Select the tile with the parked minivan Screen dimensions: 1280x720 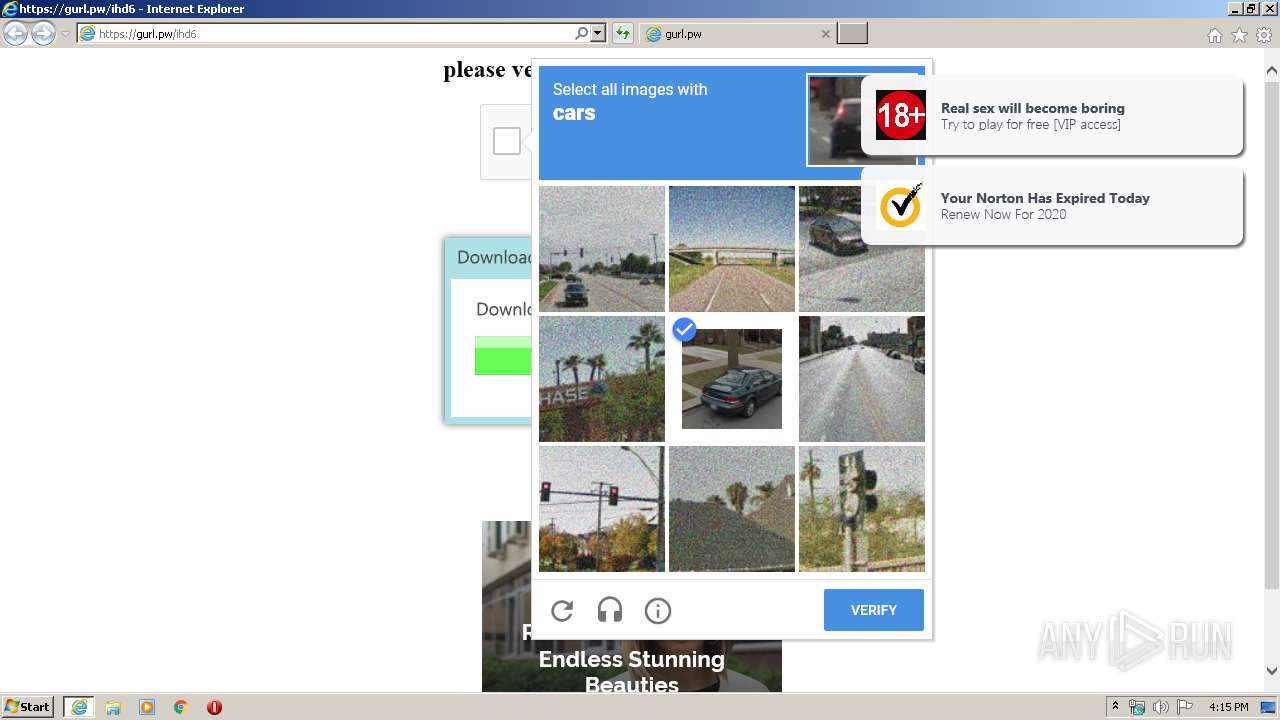tap(862, 249)
